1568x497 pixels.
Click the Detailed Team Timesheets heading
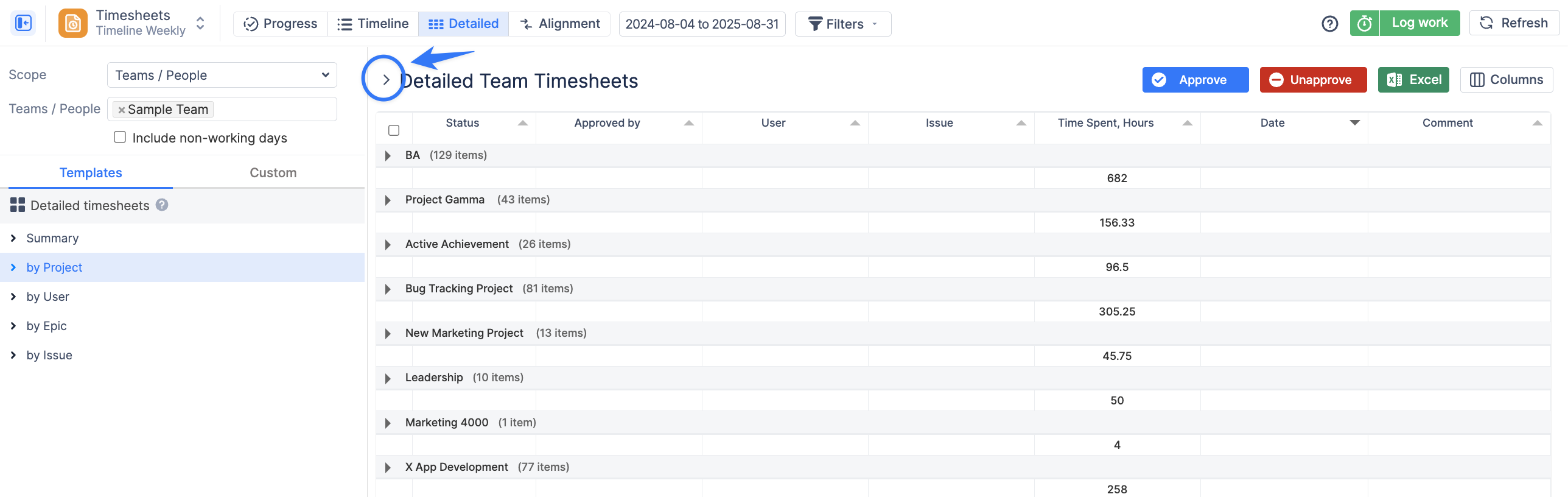tap(520, 80)
